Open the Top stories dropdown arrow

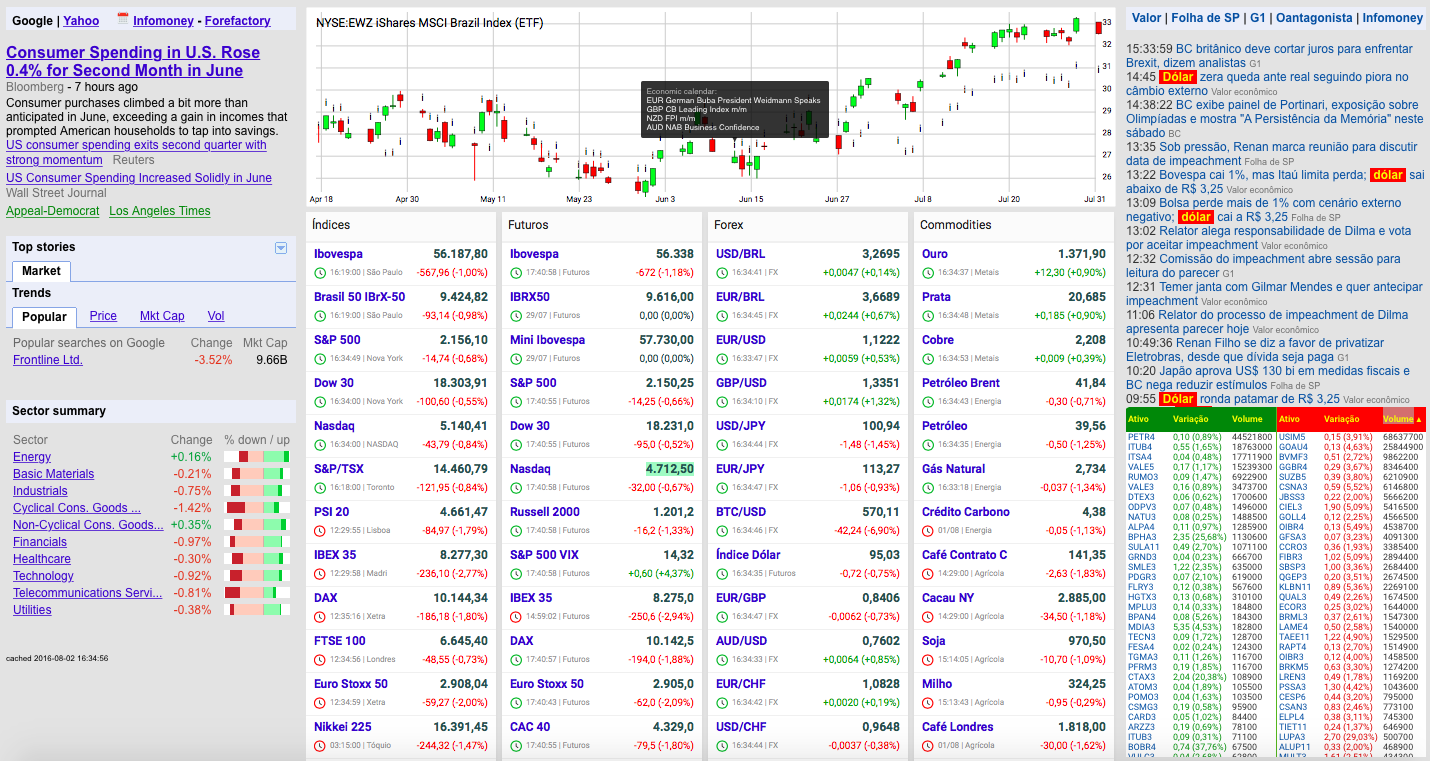[x=281, y=248]
